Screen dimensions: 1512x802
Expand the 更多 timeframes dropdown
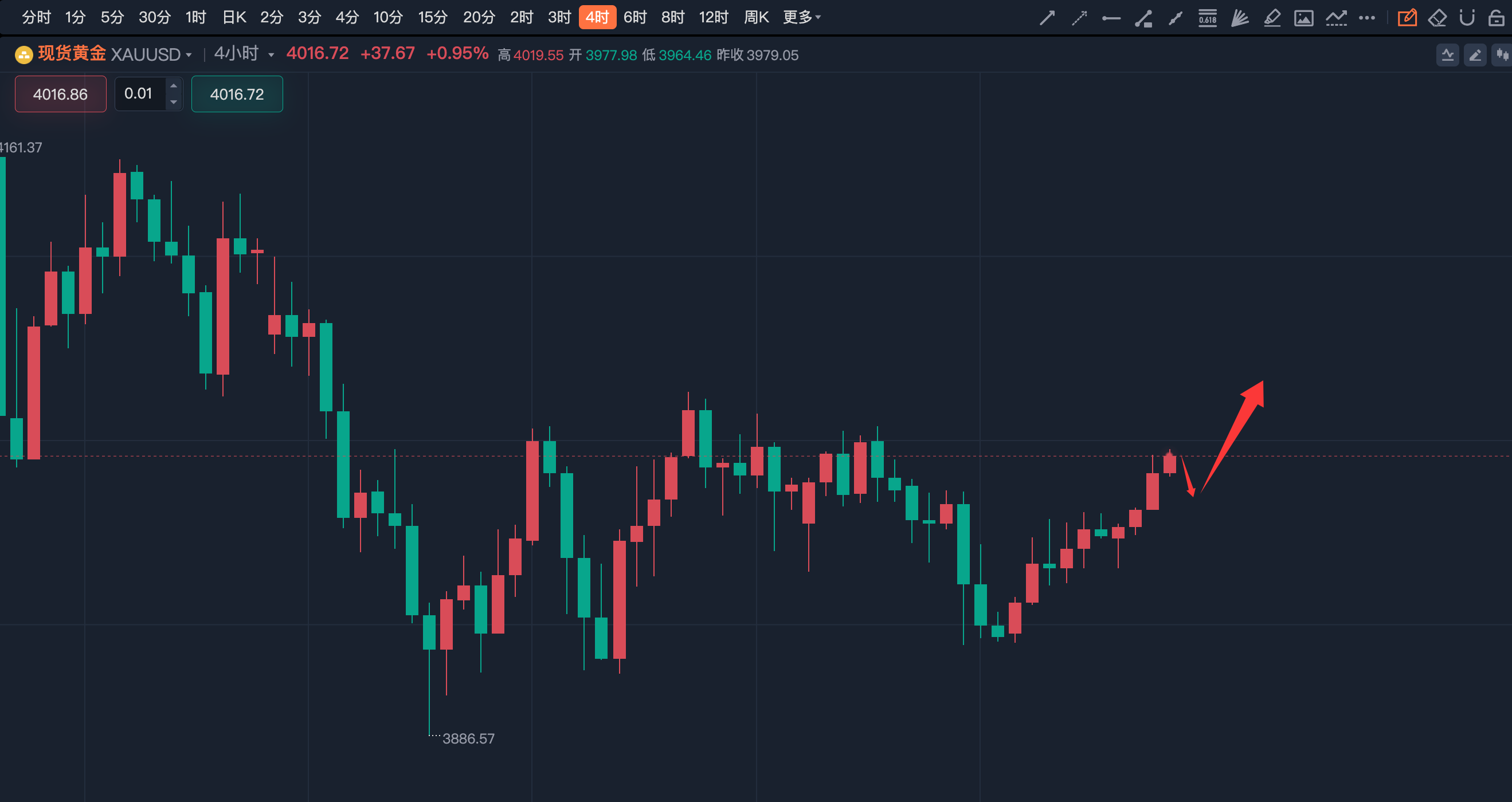802,17
